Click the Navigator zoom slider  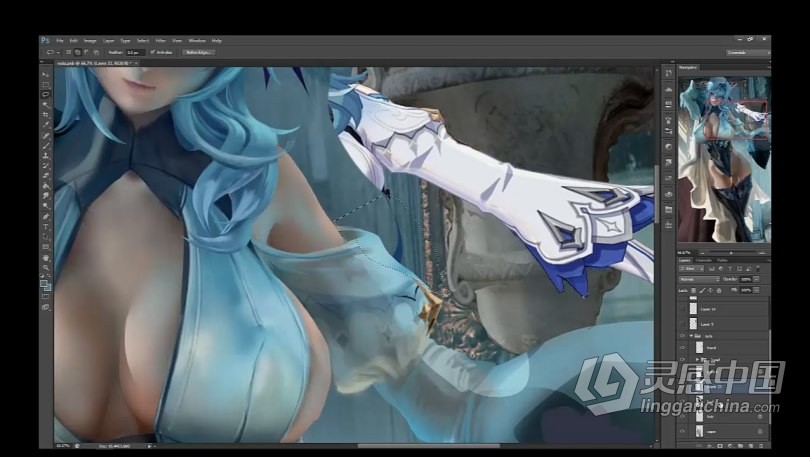pos(731,253)
